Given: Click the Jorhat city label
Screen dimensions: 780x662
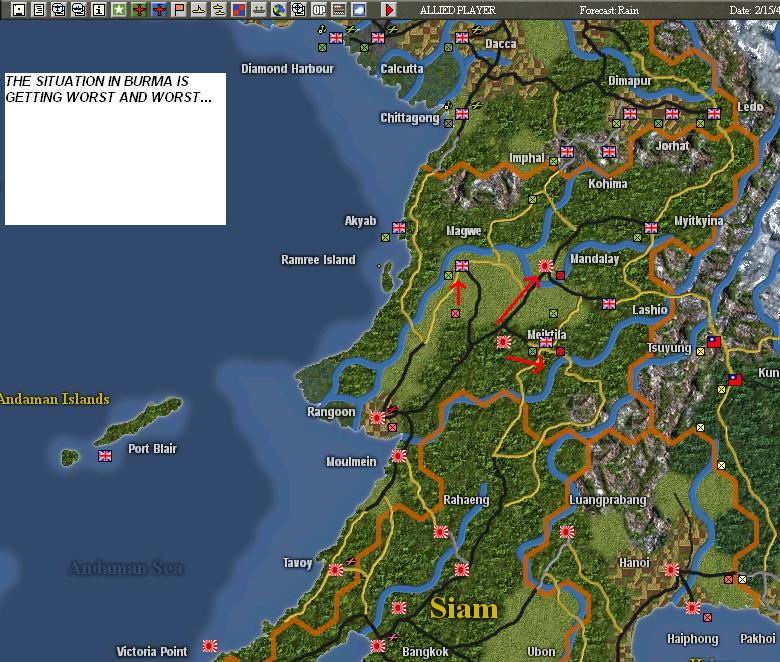Looking at the screenshot, I should [x=672, y=145].
